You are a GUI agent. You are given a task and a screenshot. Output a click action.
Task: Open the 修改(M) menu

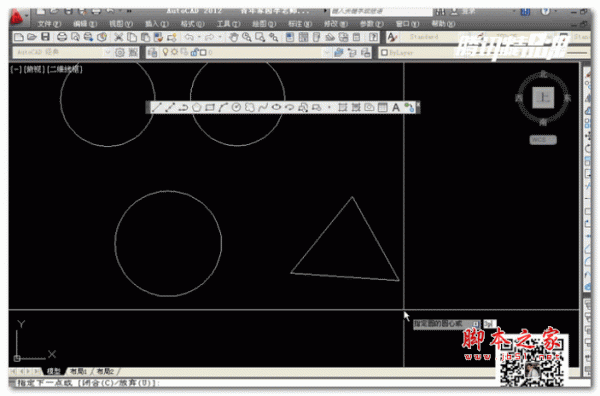coord(336,24)
